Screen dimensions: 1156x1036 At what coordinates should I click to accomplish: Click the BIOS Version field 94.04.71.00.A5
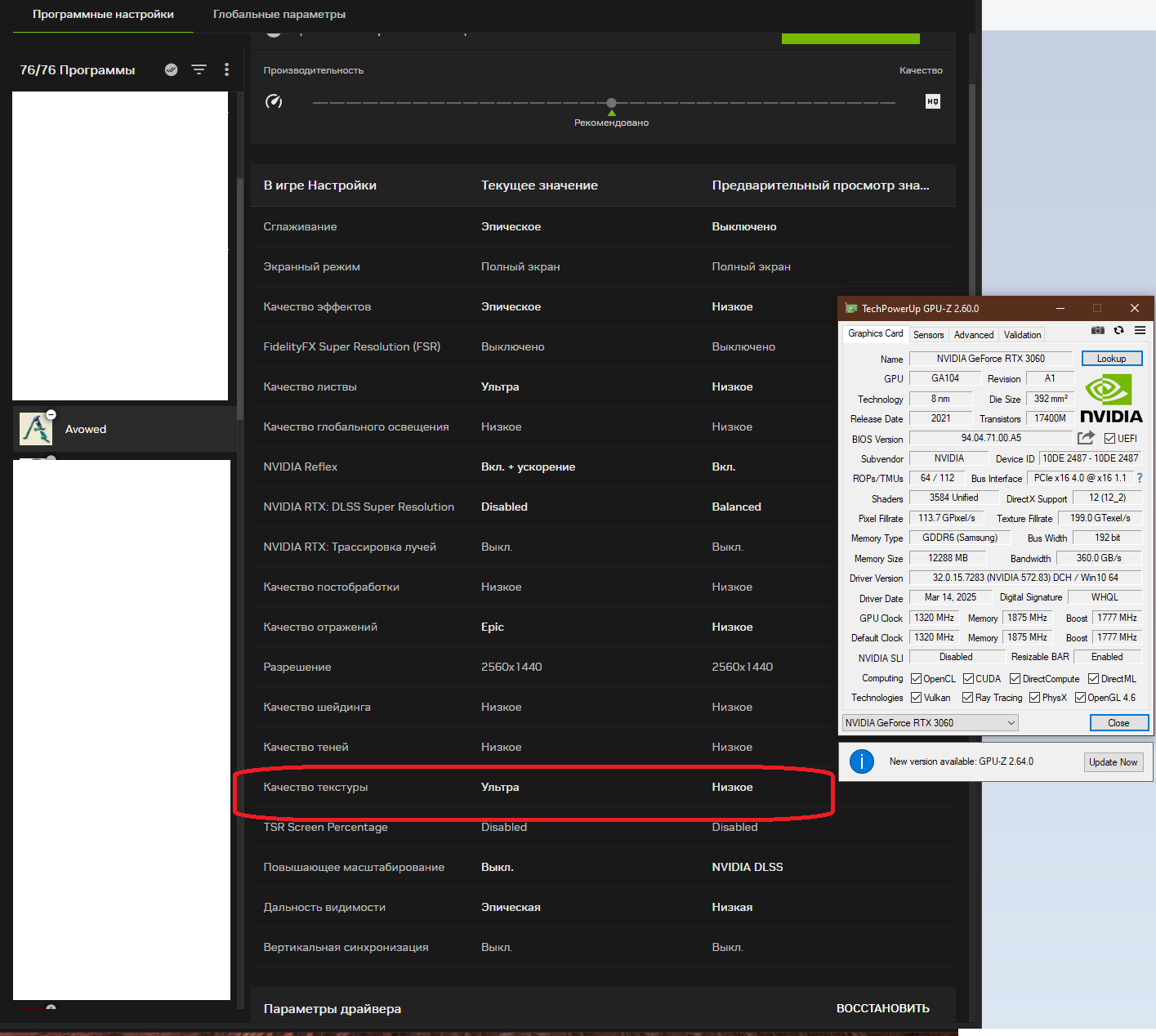[991, 438]
